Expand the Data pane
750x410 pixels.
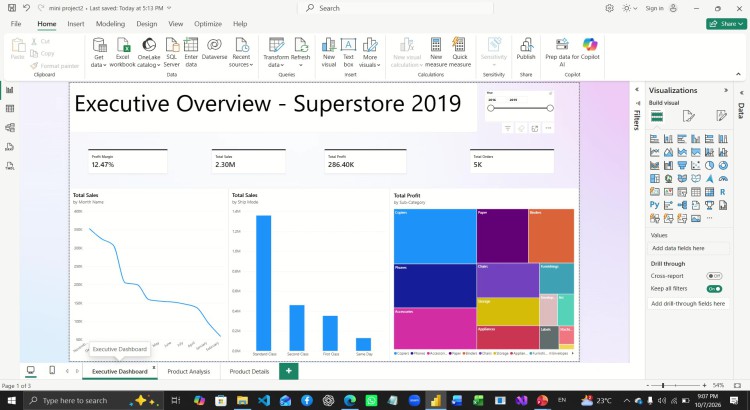click(741, 93)
